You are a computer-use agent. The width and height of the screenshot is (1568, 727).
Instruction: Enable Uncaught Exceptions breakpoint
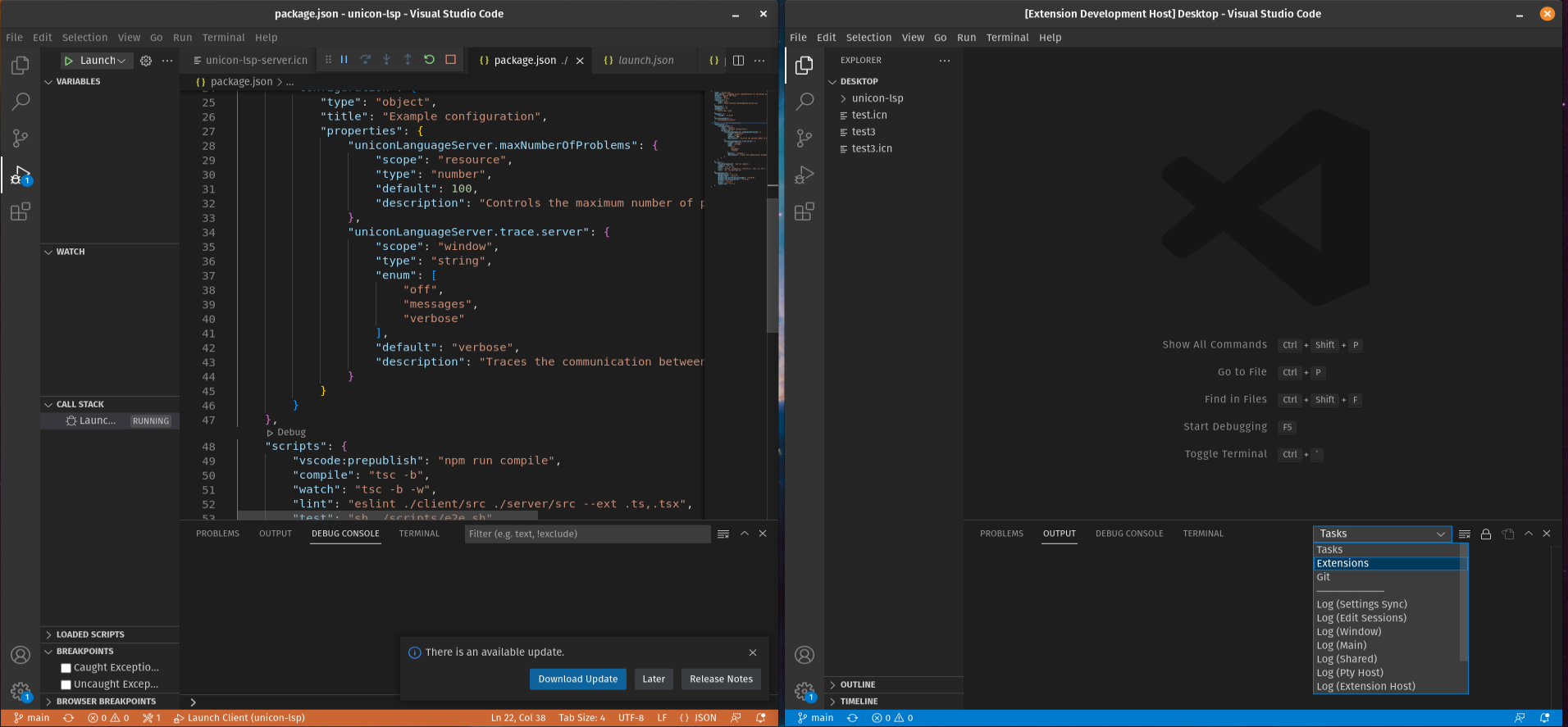66,684
